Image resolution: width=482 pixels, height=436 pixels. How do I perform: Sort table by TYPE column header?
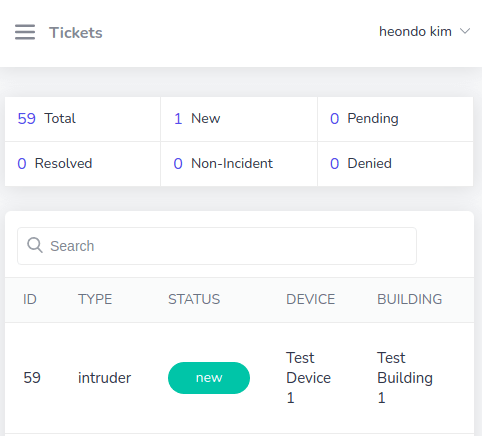coord(95,299)
